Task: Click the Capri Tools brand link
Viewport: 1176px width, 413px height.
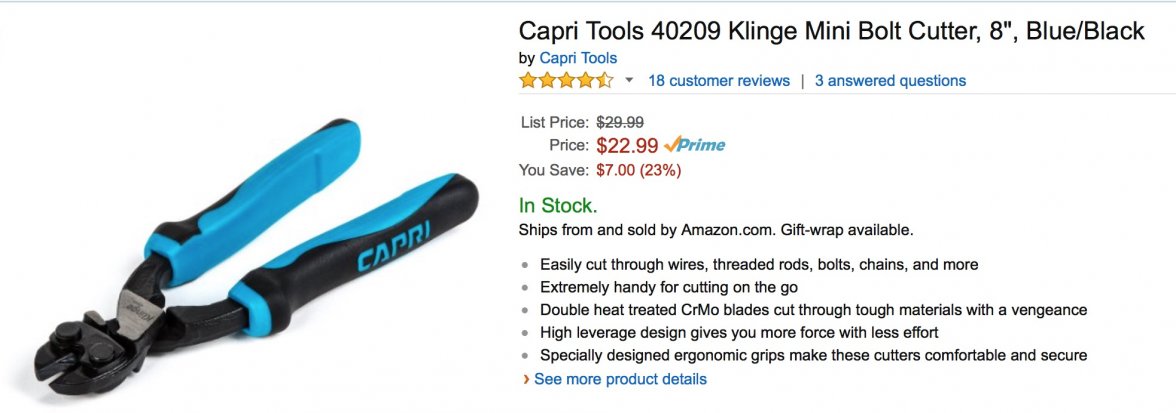Action: point(578,58)
